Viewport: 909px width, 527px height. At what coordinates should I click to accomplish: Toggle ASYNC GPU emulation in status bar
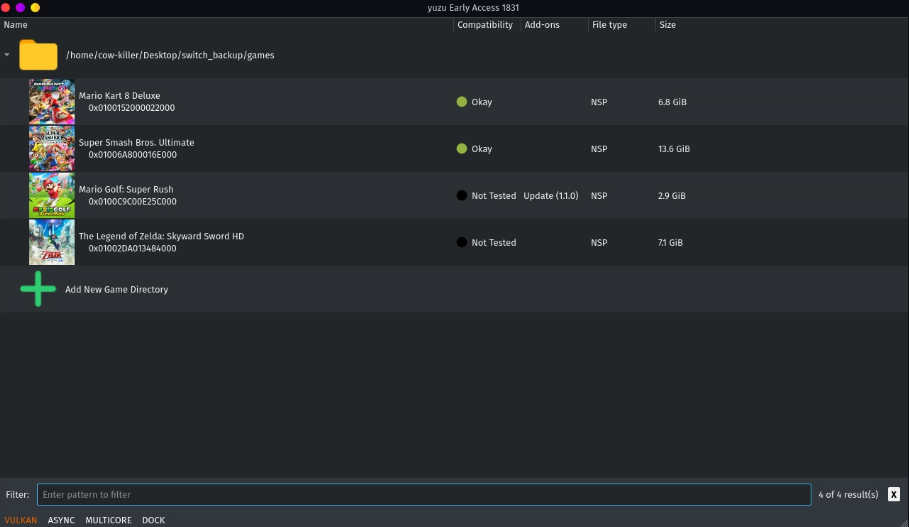coord(61,520)
